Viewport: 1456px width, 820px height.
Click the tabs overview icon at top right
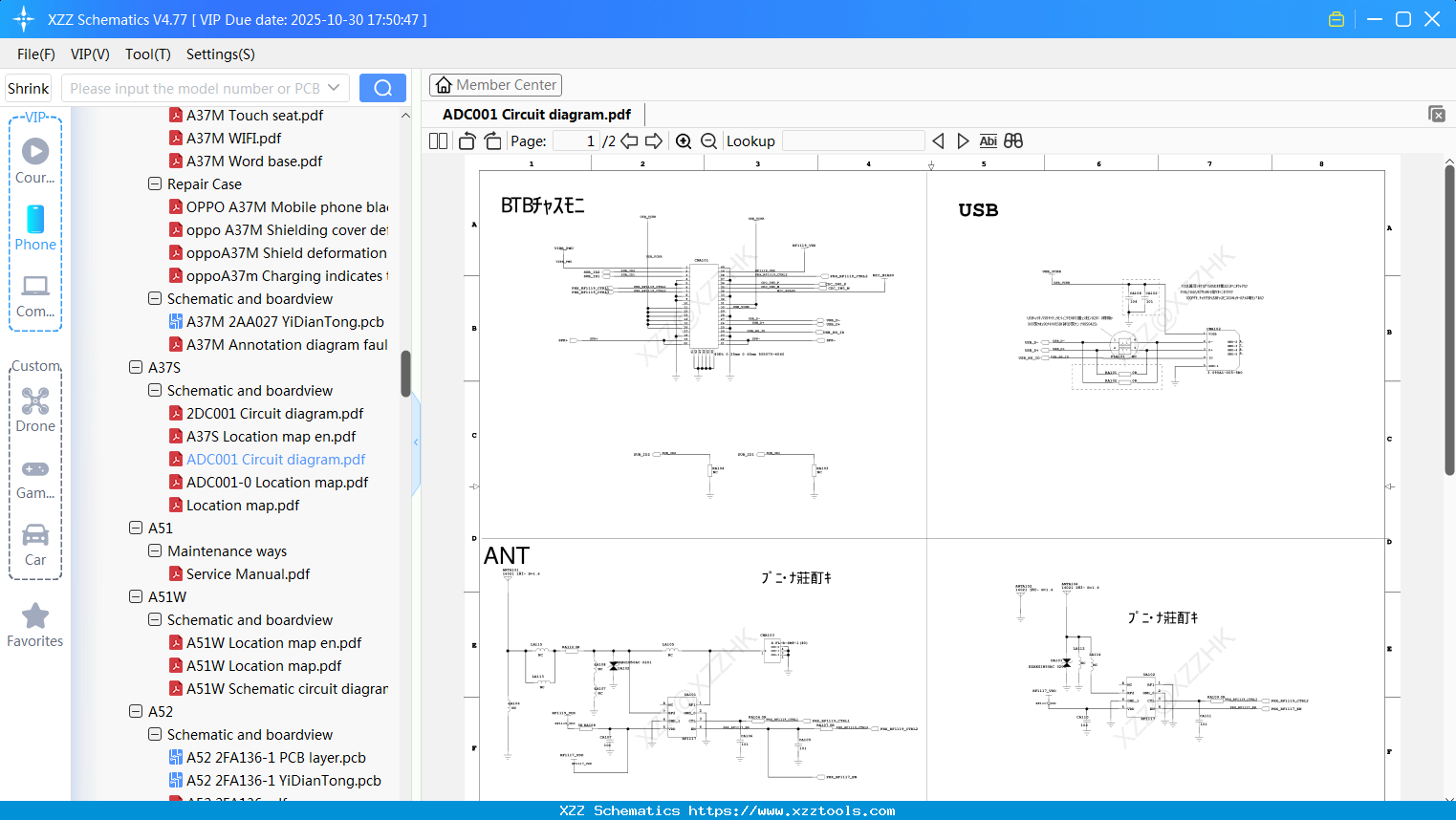[1437, 114]
